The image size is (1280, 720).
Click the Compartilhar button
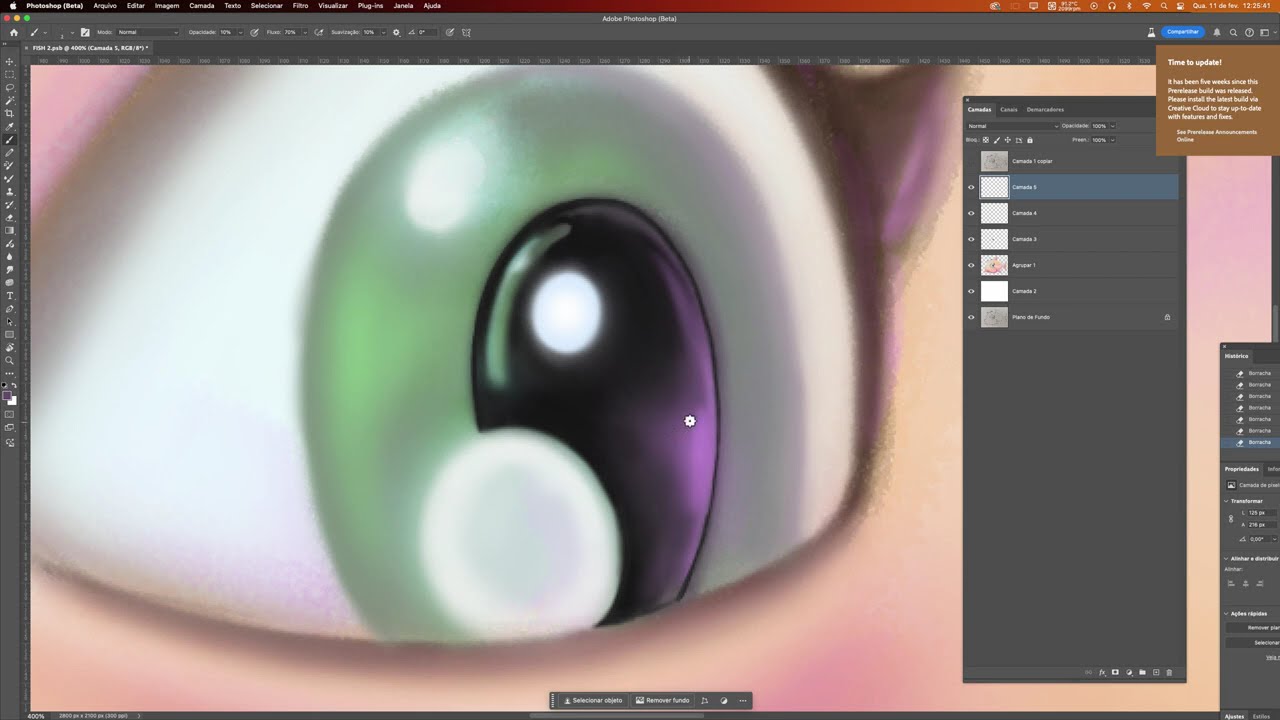point(1183,32)
